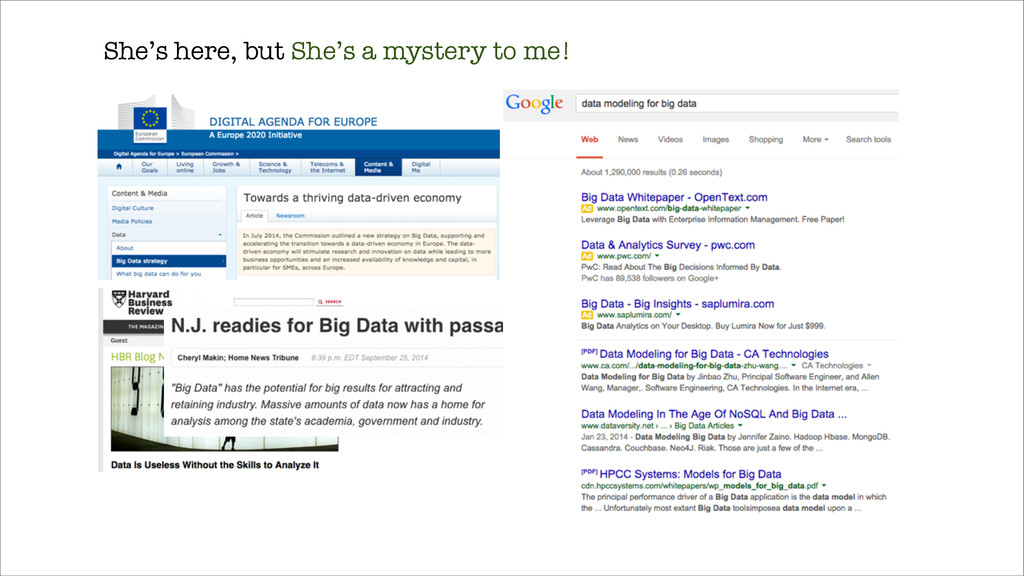Click the DIGITAL AGENDA FOR EUROPE title
This screenshot has height=576, width=1024.
[293, 121]
